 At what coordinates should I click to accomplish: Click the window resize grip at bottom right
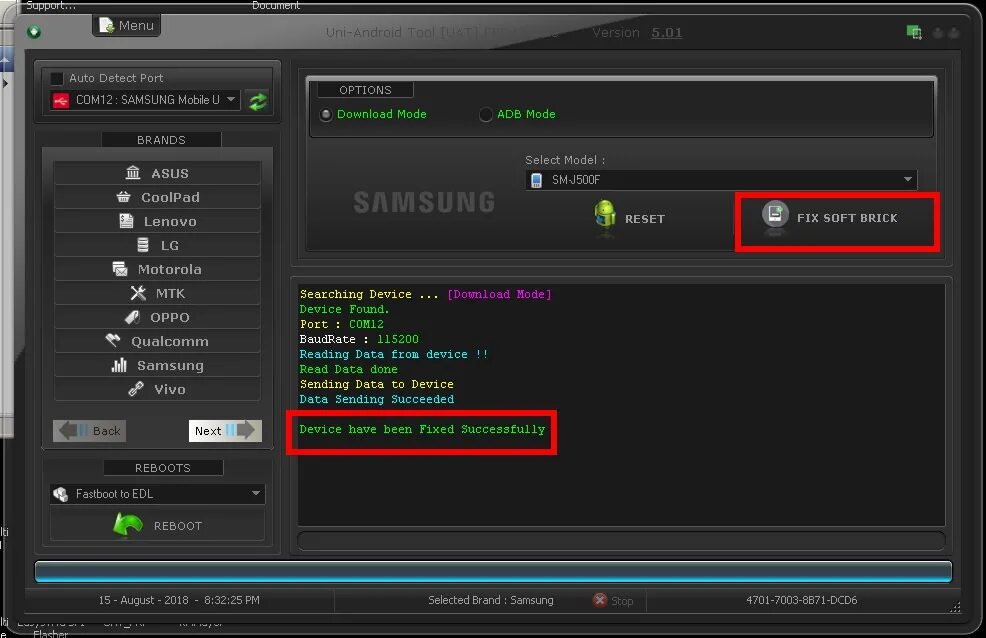[x=955, y=607]
